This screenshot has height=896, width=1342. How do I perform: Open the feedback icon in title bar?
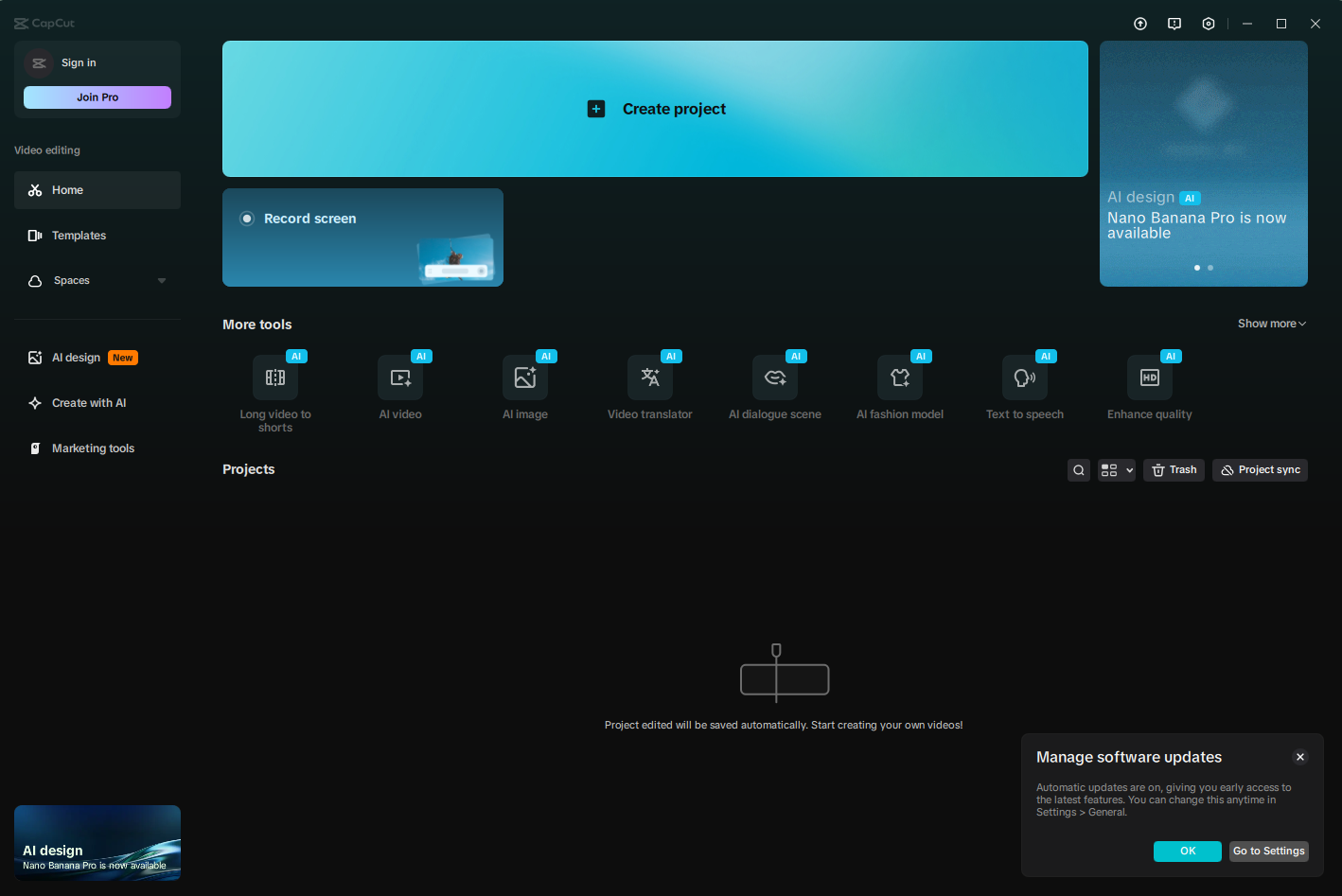[x=1174, y=24]
